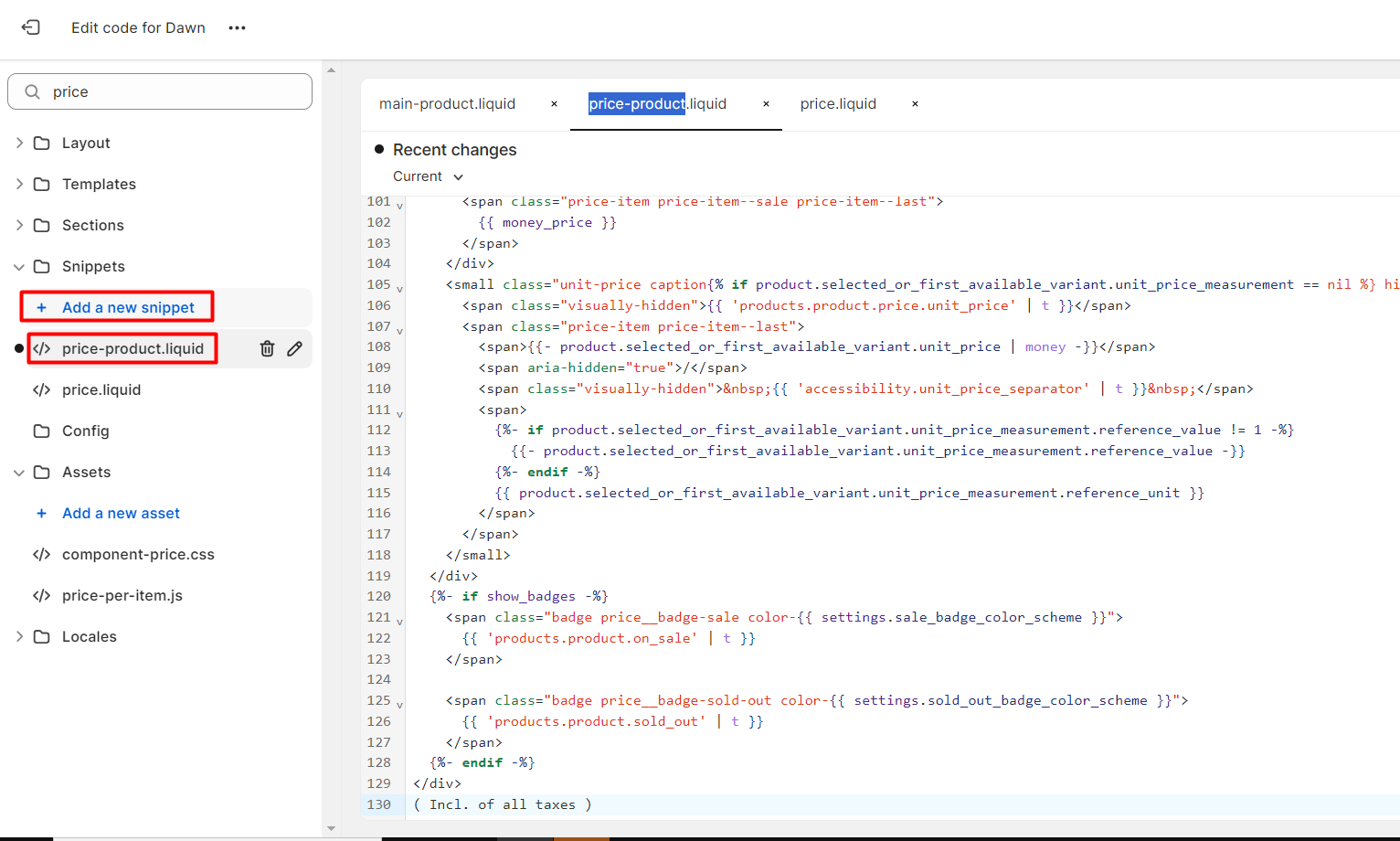Image resolution: width=1400 pixels, height=841 pixels.
Task: Switch to the main-product.liquid tab
Action: pyautogui.click(x=448, y=104)
